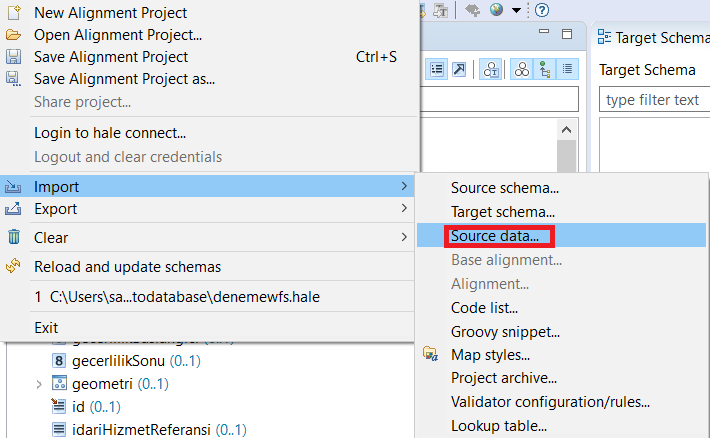Screen dimensions: 710x438
Task: Click the highlighted Import menu item
Action: pyautogui.click(x=207, y=186)
